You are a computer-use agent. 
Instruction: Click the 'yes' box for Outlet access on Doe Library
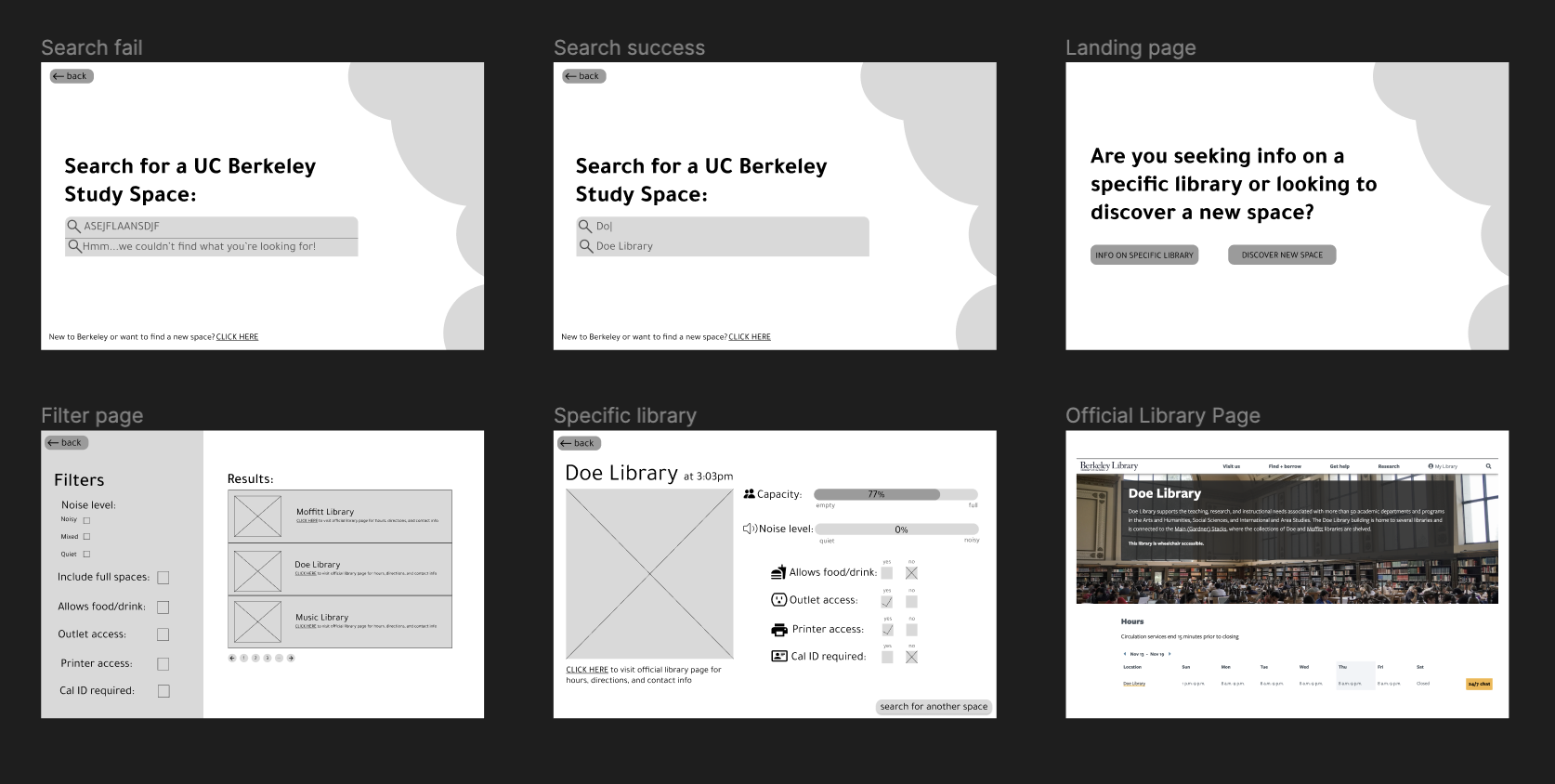[887, 602]
